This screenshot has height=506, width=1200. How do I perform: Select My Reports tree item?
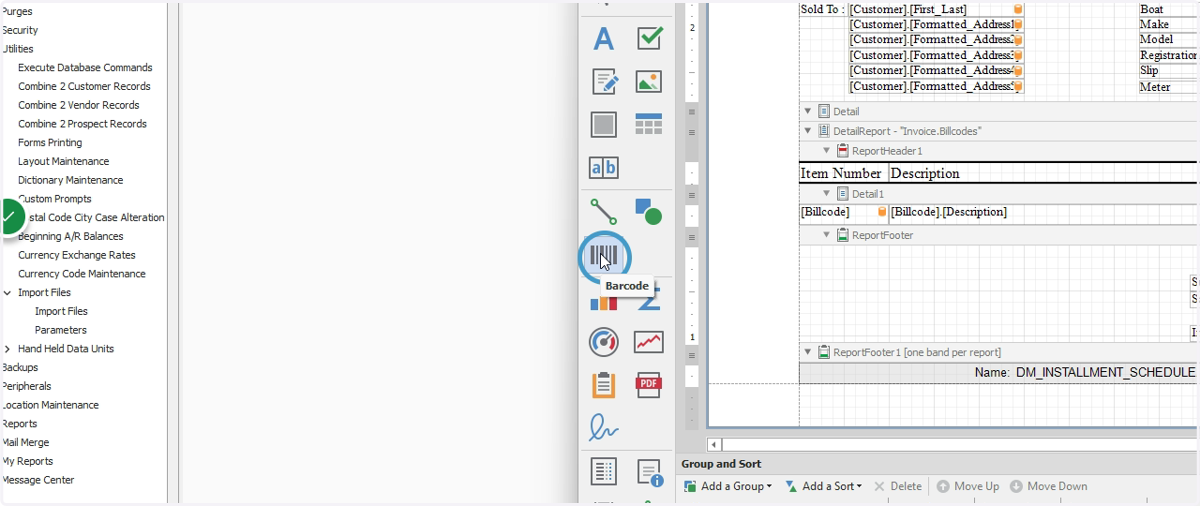point(28,461)
